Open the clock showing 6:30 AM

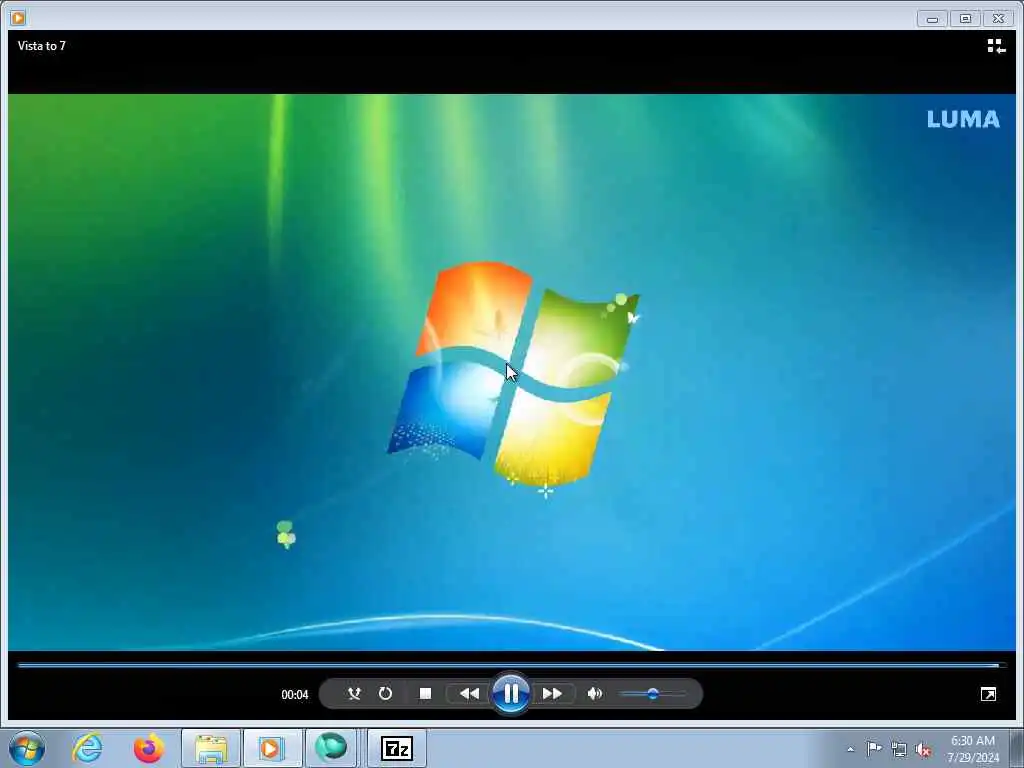tap(973, 749)
